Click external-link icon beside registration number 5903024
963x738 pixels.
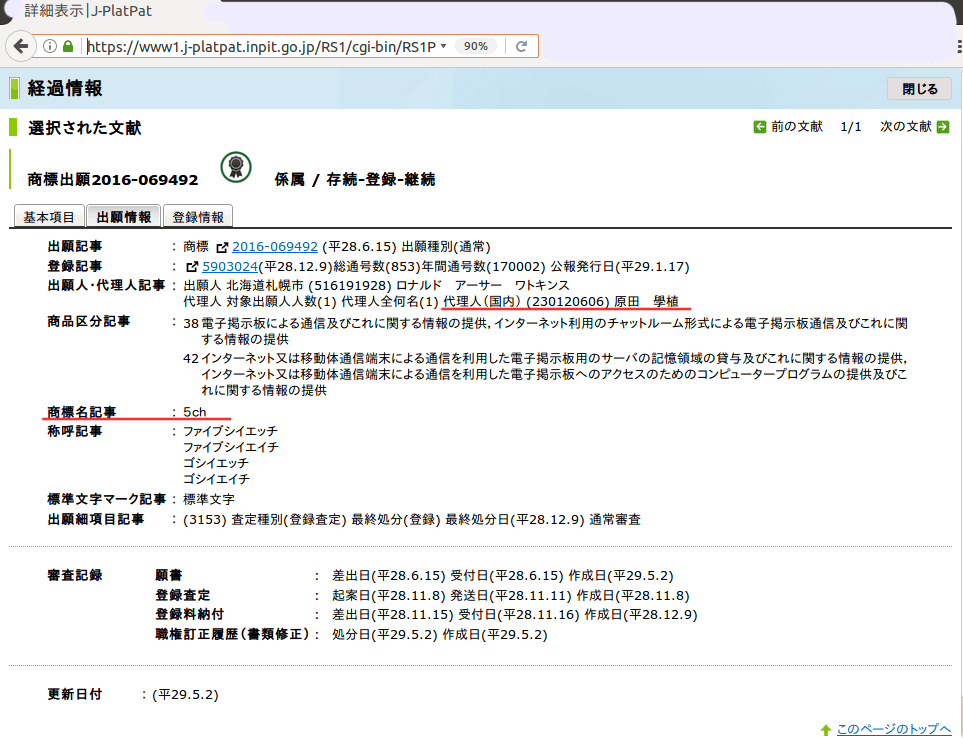click(x=192, y=267)
